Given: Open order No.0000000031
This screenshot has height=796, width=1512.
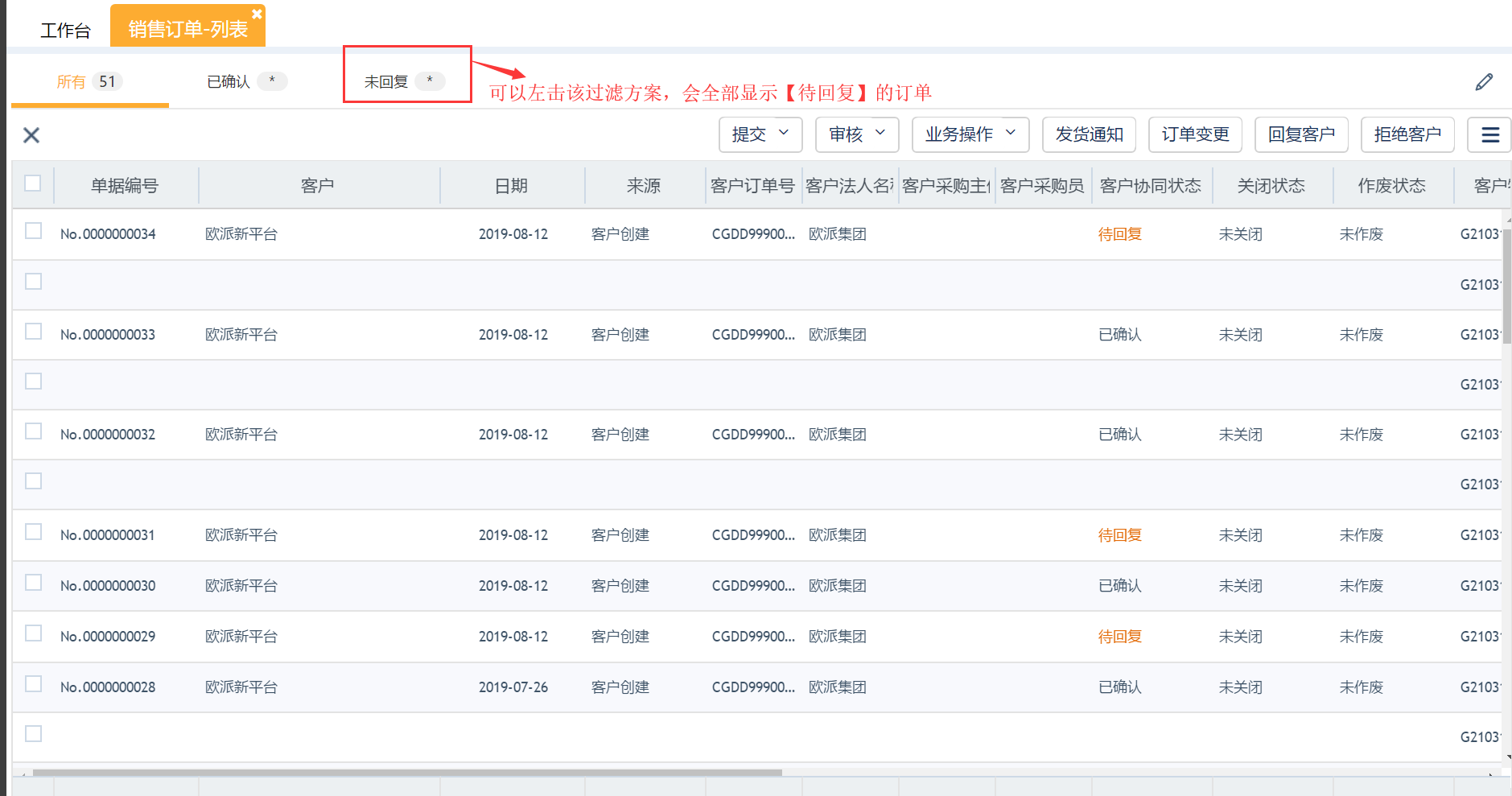Looking at the screenshot, I should click(x=108, y=535).
